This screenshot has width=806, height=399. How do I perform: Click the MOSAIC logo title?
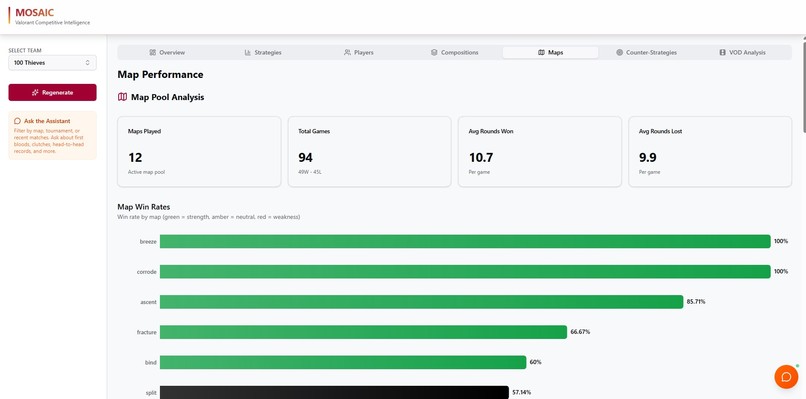click(x=34, y=12)
